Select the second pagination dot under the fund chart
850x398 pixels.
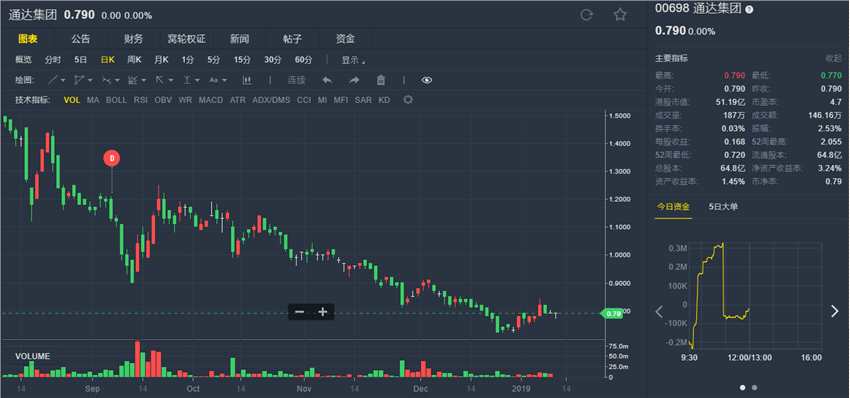tap(755, 387)
